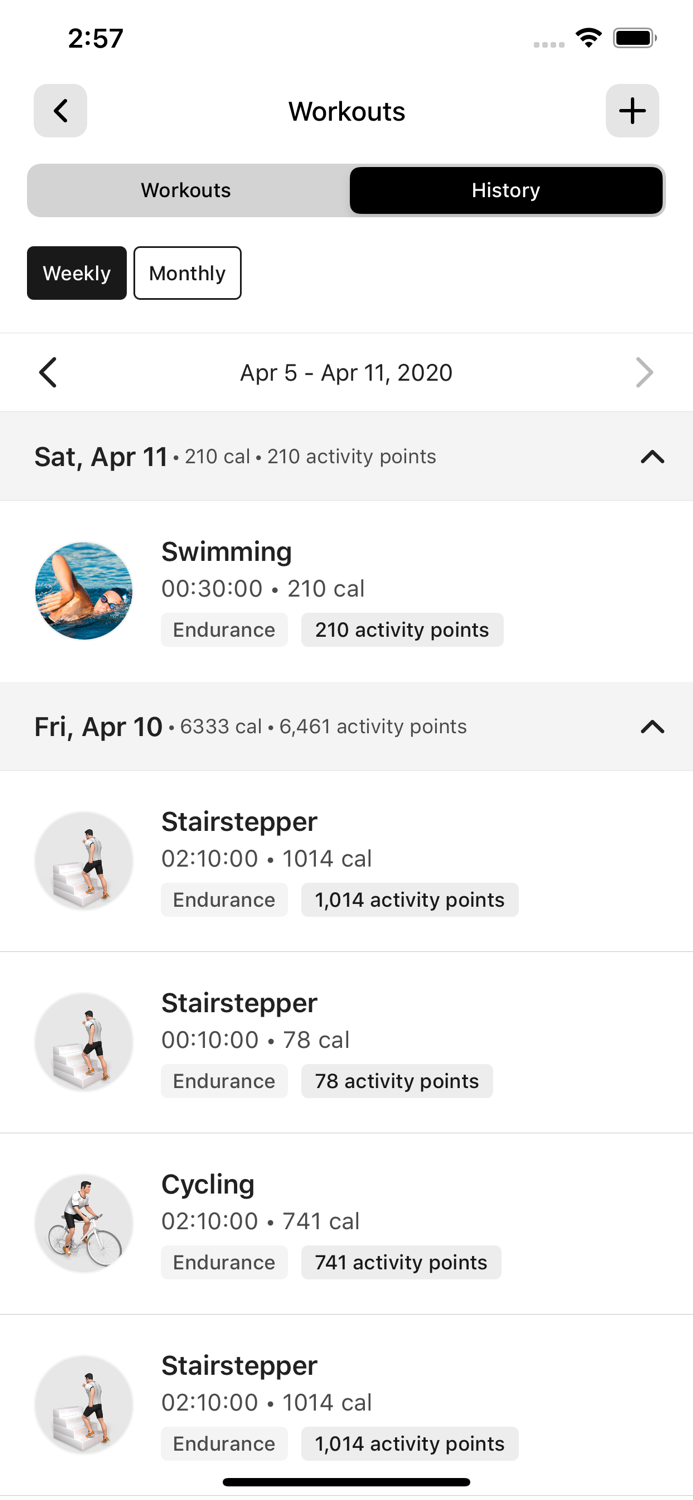Tap the 210 activity points badge for Swimming
Screen dimensions: 693x1500
[x=402, y=630]
